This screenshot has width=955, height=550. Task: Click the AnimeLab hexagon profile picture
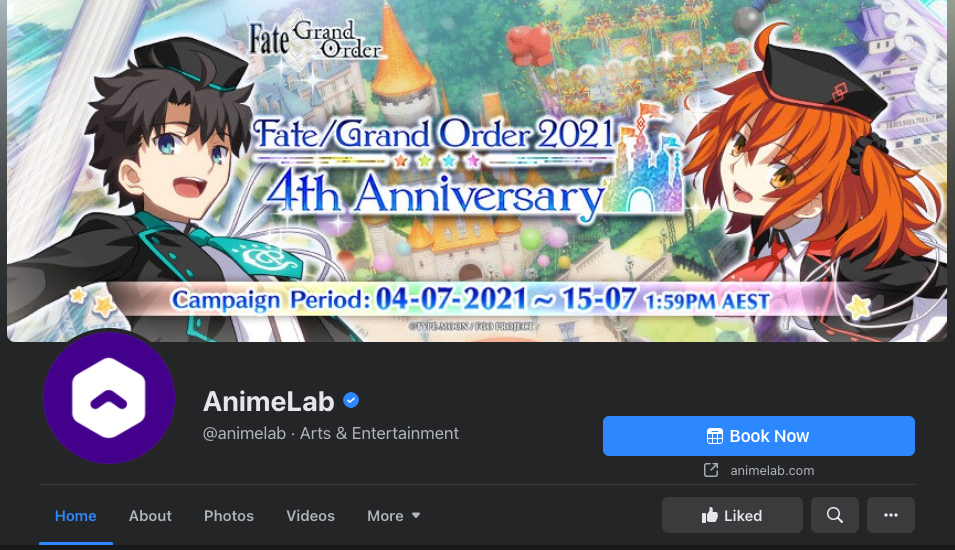tap(109, 398)
